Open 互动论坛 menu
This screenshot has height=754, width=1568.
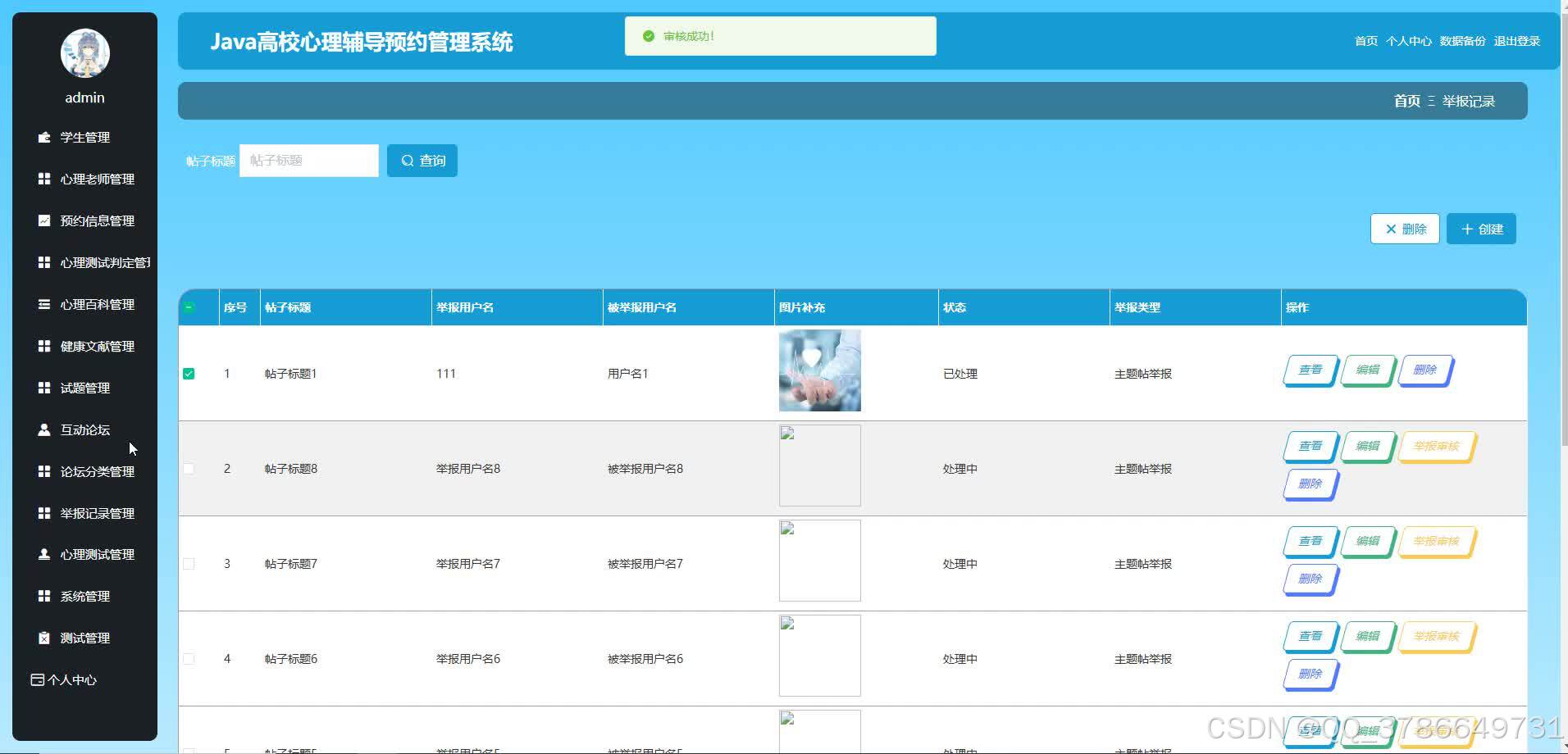click(85, 429)
